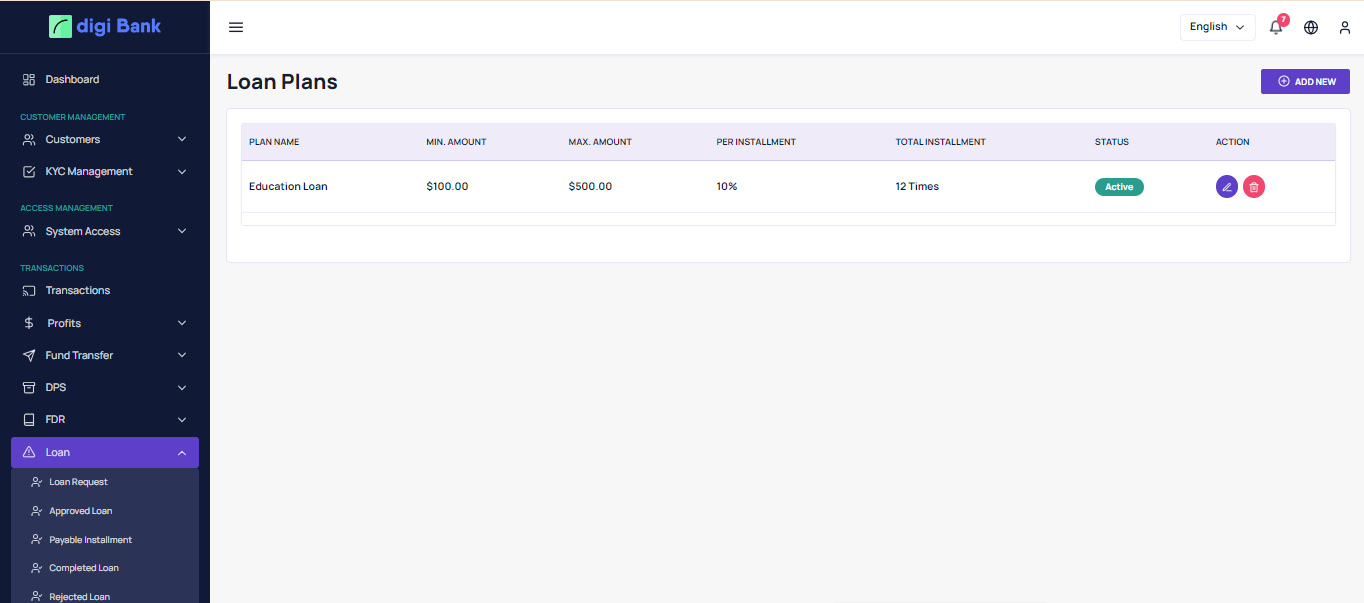
Task: Click the hamburger menu icon
Action: point(236,27)
